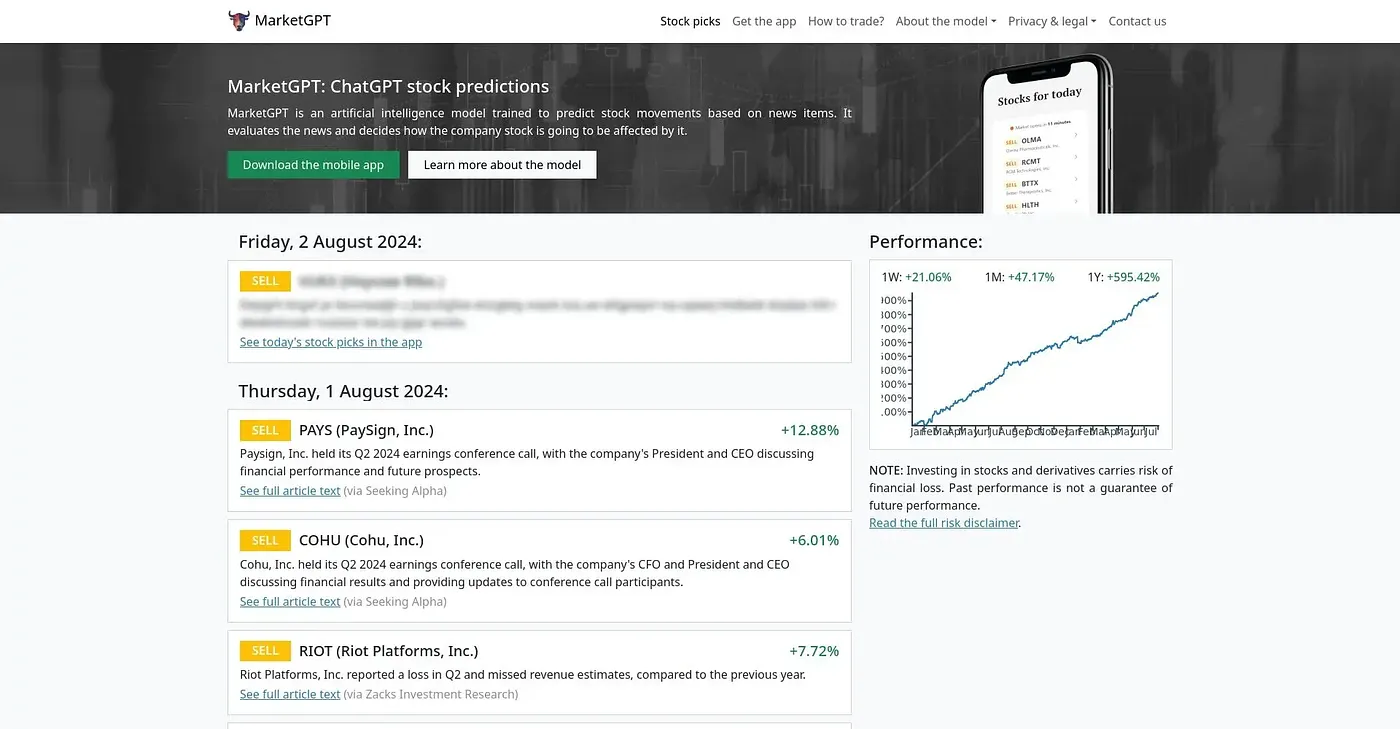Click the +12.88% return value

810,430
